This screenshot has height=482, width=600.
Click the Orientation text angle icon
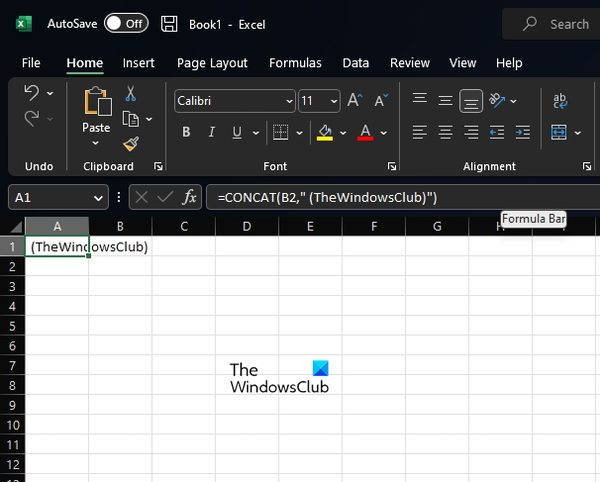(497, 100)
